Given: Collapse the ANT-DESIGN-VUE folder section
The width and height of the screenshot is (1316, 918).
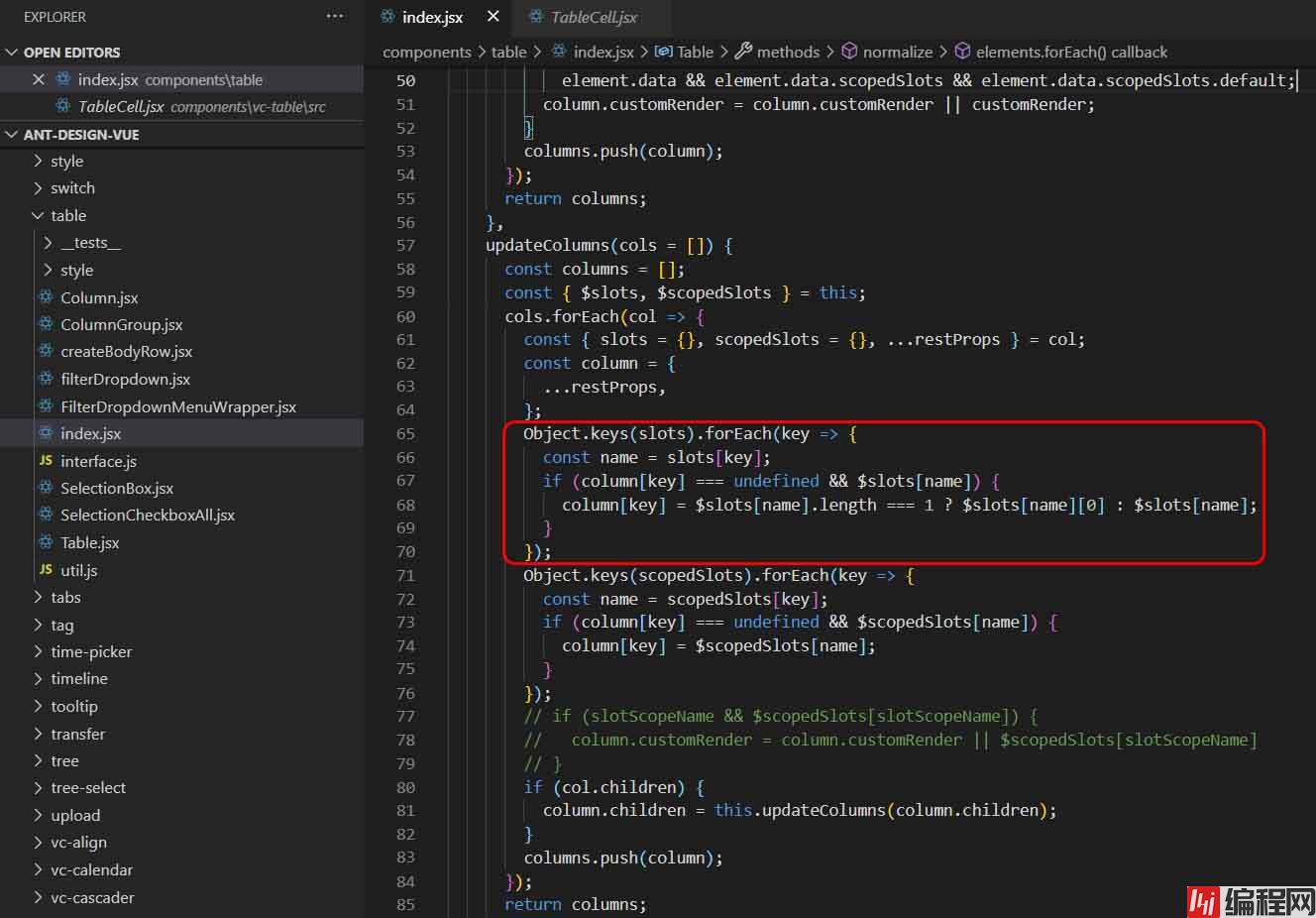Looking at the screenshot, I should click(x=12, y=134).
